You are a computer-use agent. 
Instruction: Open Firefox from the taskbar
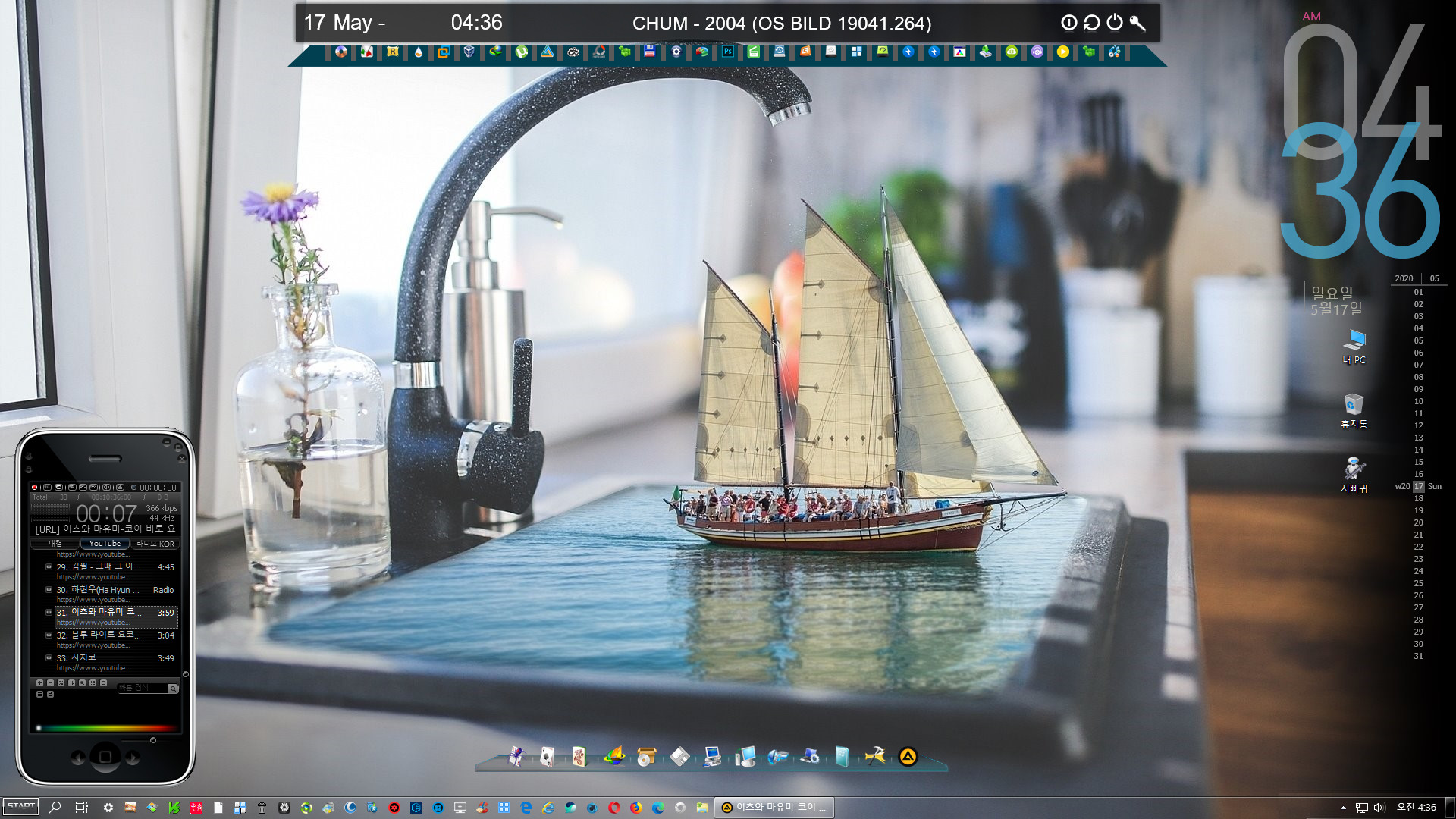coord(635,808)
